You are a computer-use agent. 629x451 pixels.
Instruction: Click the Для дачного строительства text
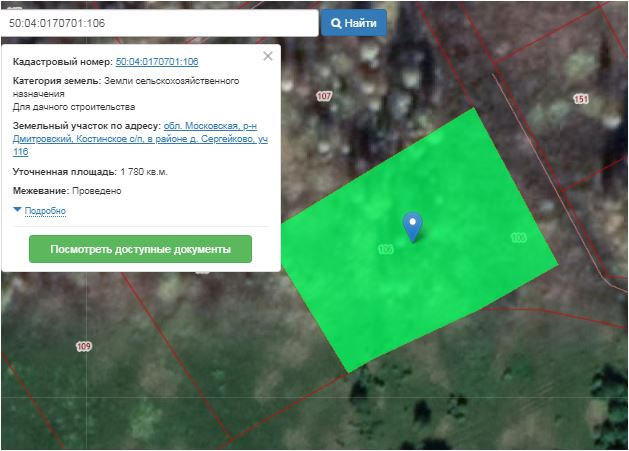(x=74, y=106)
